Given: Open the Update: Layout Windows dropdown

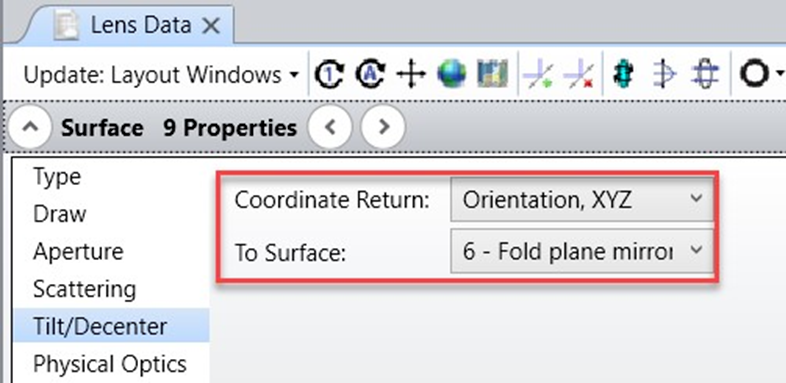Looking at the screenshot, I should (x=160, y=75).
